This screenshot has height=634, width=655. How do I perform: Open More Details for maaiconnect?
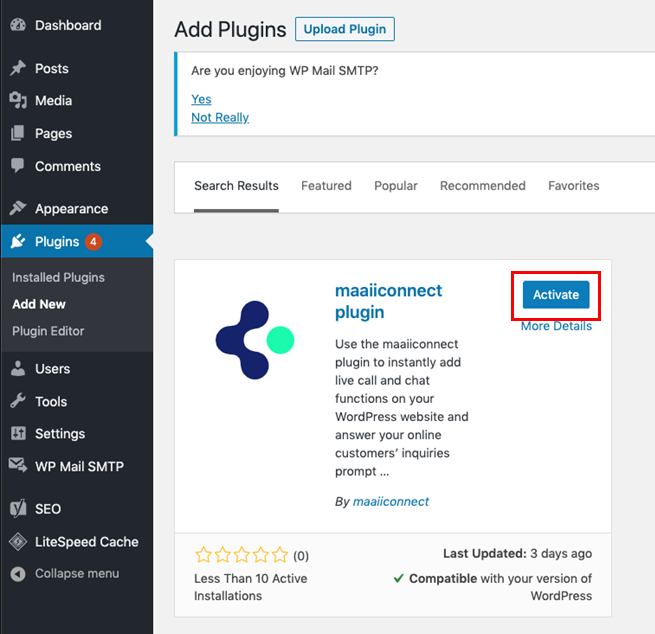(556, 326)
